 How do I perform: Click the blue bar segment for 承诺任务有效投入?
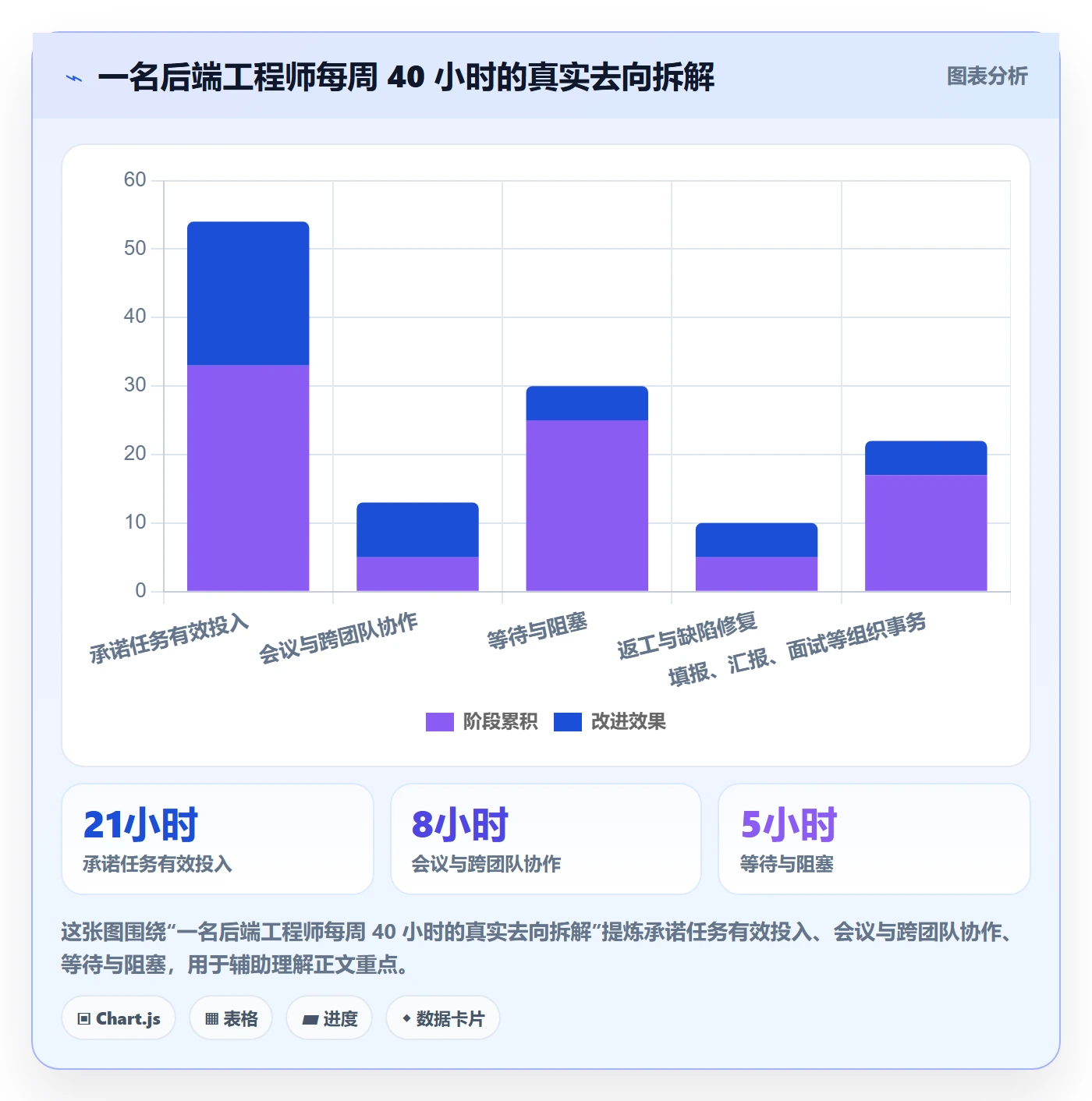pos(248,293)
